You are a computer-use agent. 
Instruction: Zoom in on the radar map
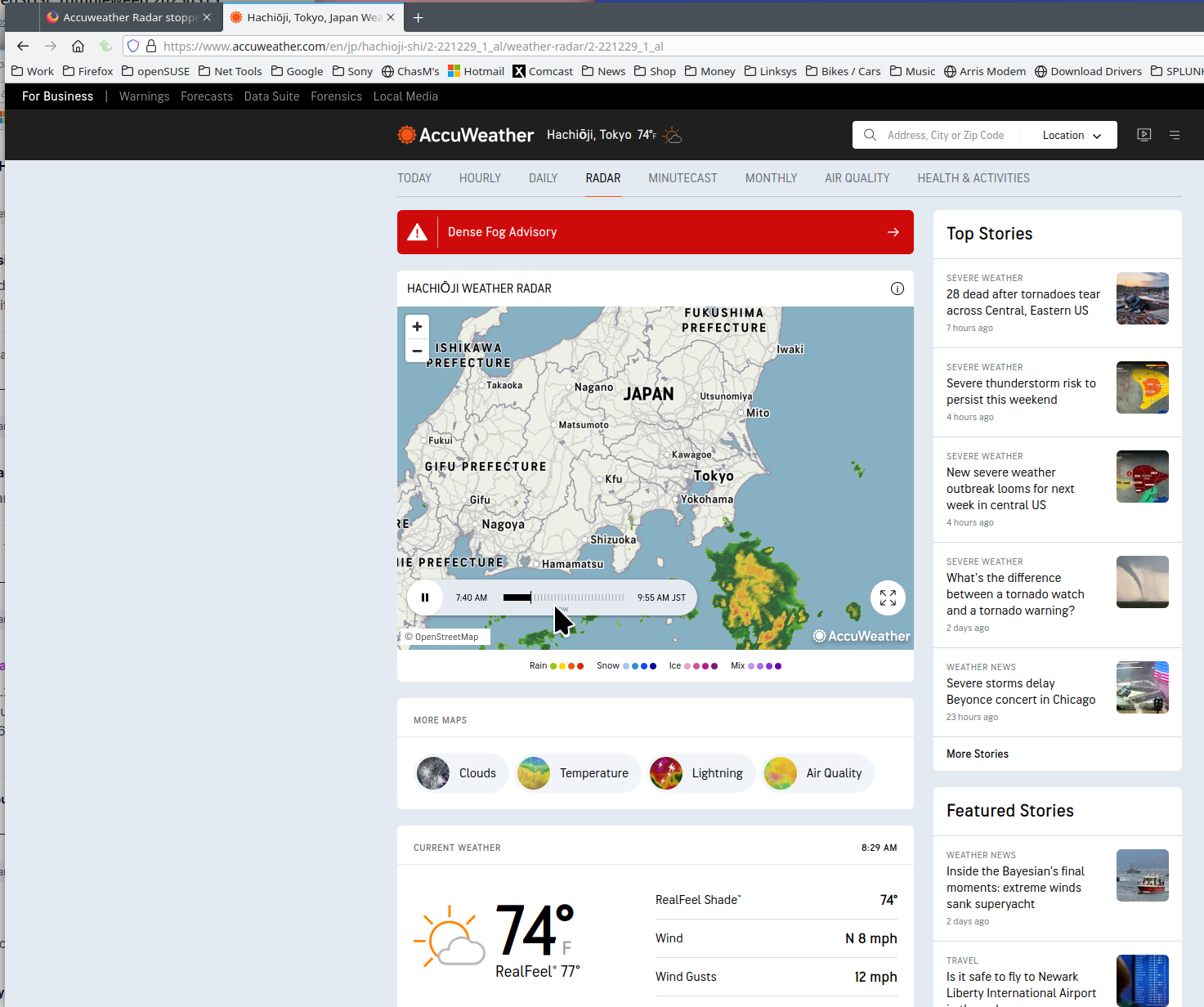point(417,327)
